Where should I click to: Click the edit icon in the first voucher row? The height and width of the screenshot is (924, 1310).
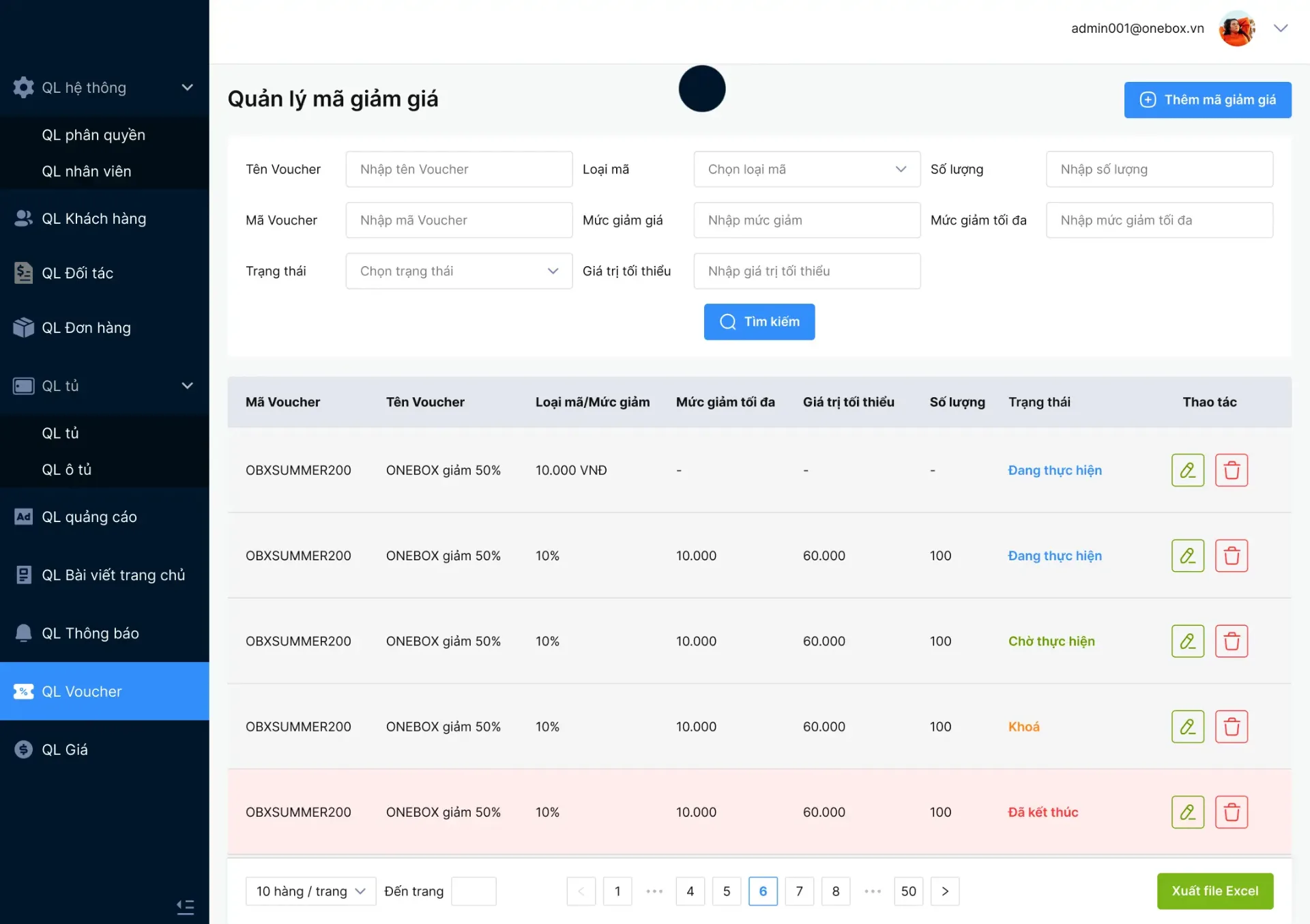pyautogui.click(x=1187, y=470)
